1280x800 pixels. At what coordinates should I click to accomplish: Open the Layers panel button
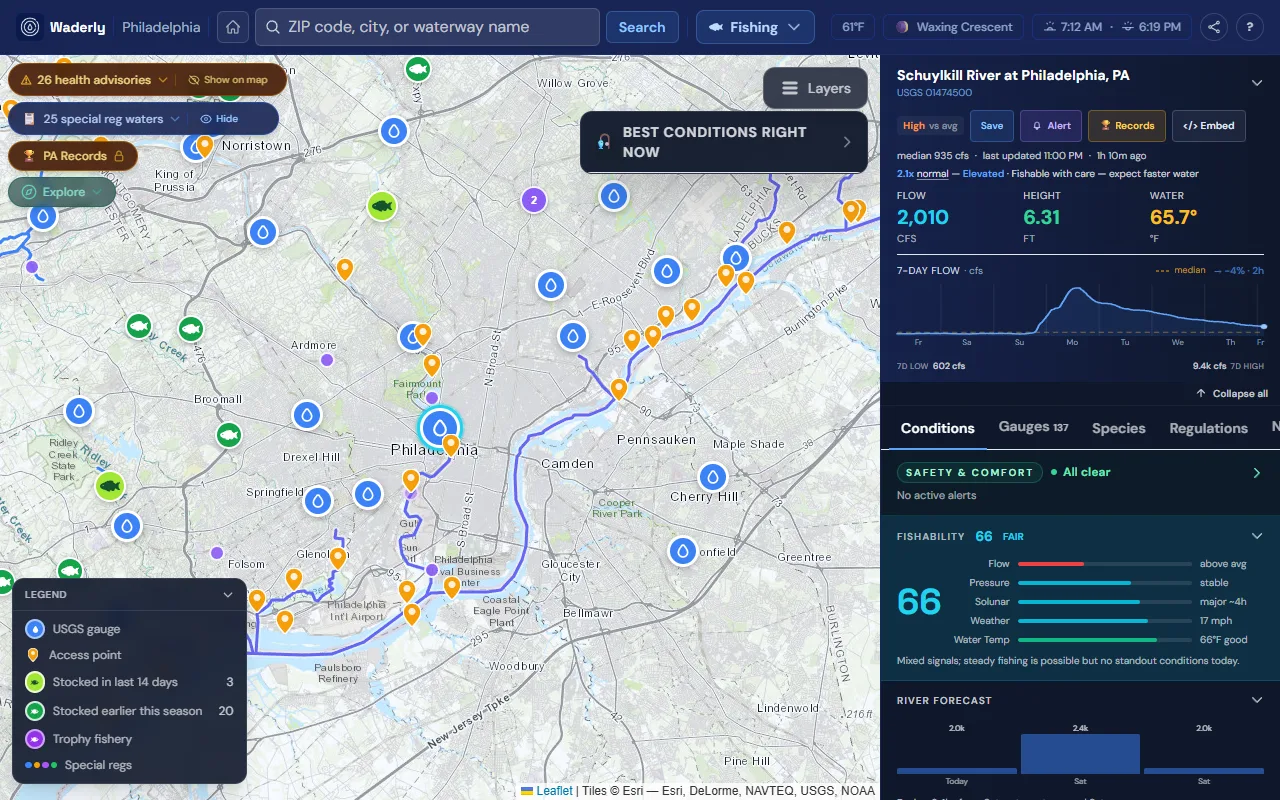click(x=816, y=88)
